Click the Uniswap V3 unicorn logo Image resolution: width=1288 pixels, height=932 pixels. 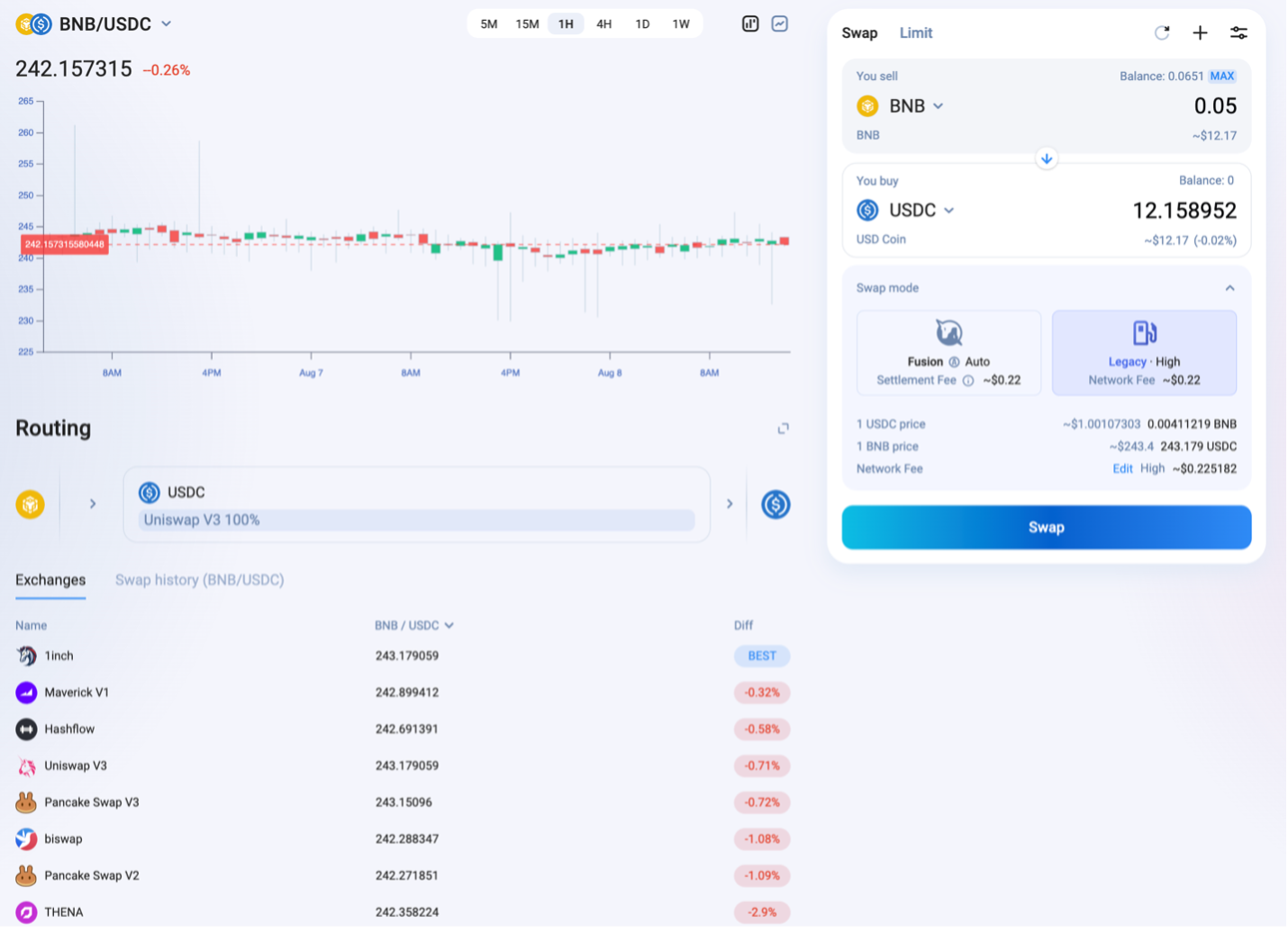point(26,766)
